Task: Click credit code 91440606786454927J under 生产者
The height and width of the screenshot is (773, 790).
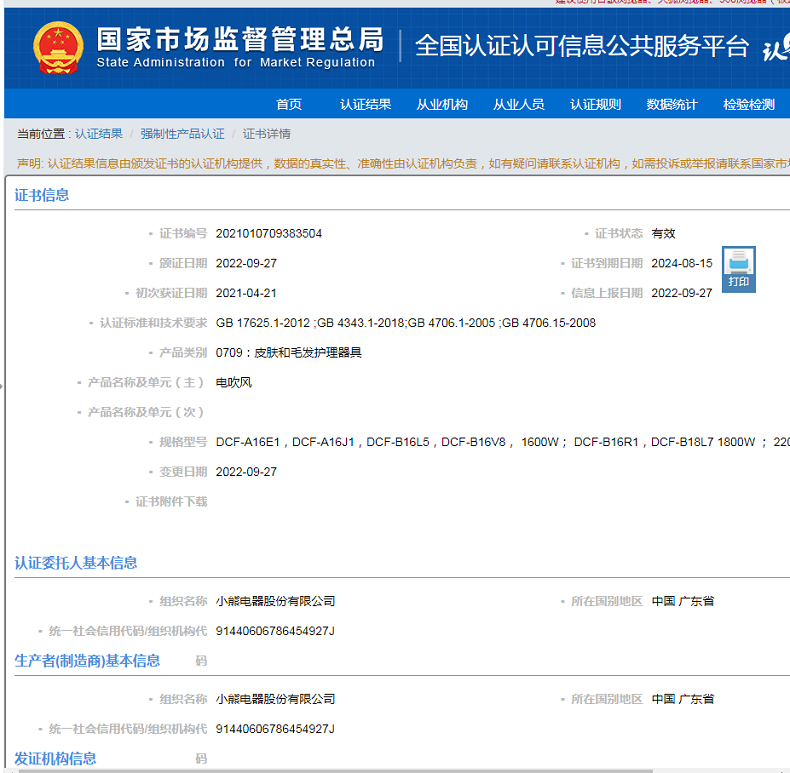Action: [x=275, y=729]
